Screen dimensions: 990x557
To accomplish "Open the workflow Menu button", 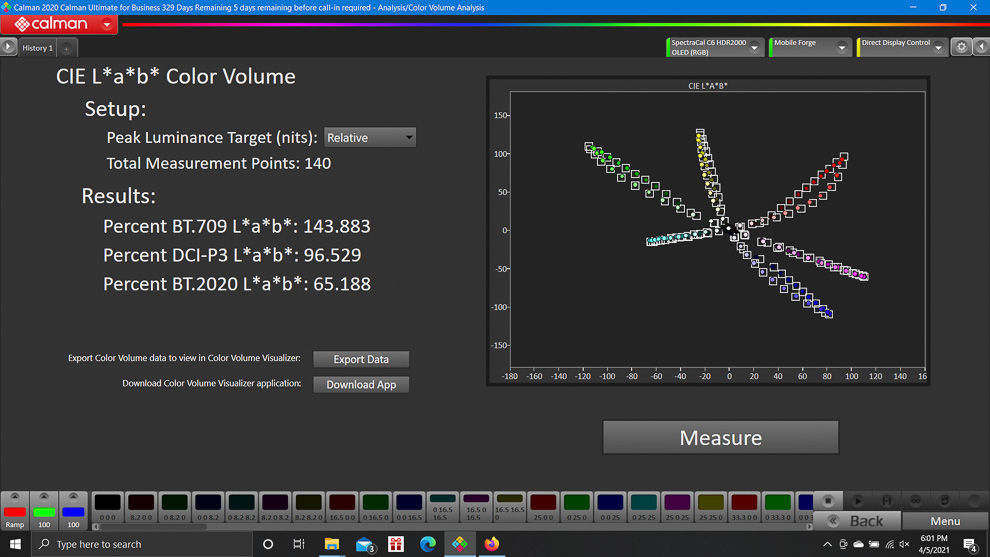I will (x=945, y=521).
